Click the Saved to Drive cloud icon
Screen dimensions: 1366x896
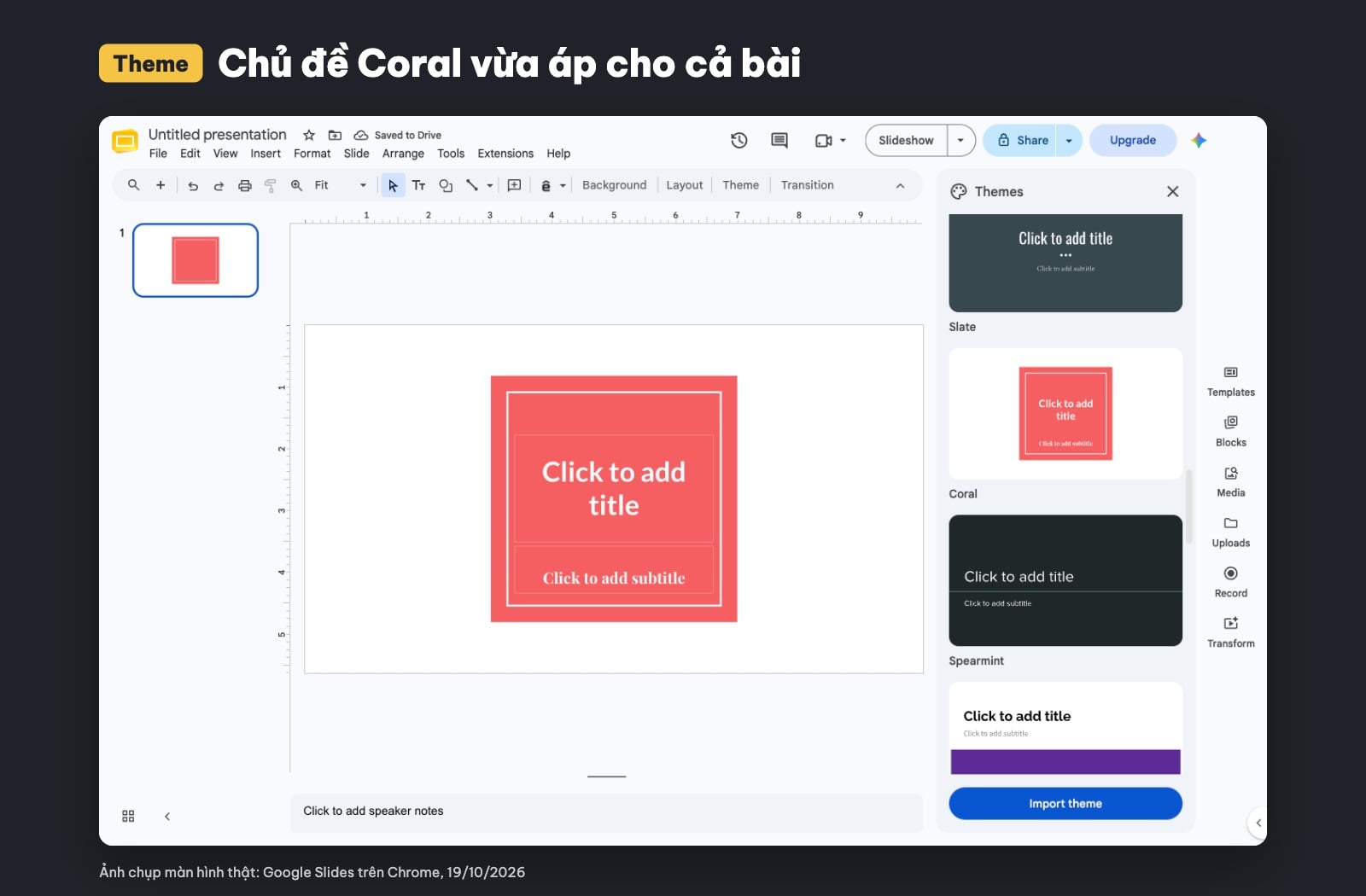pyautogui.click(x=361, y=135)
